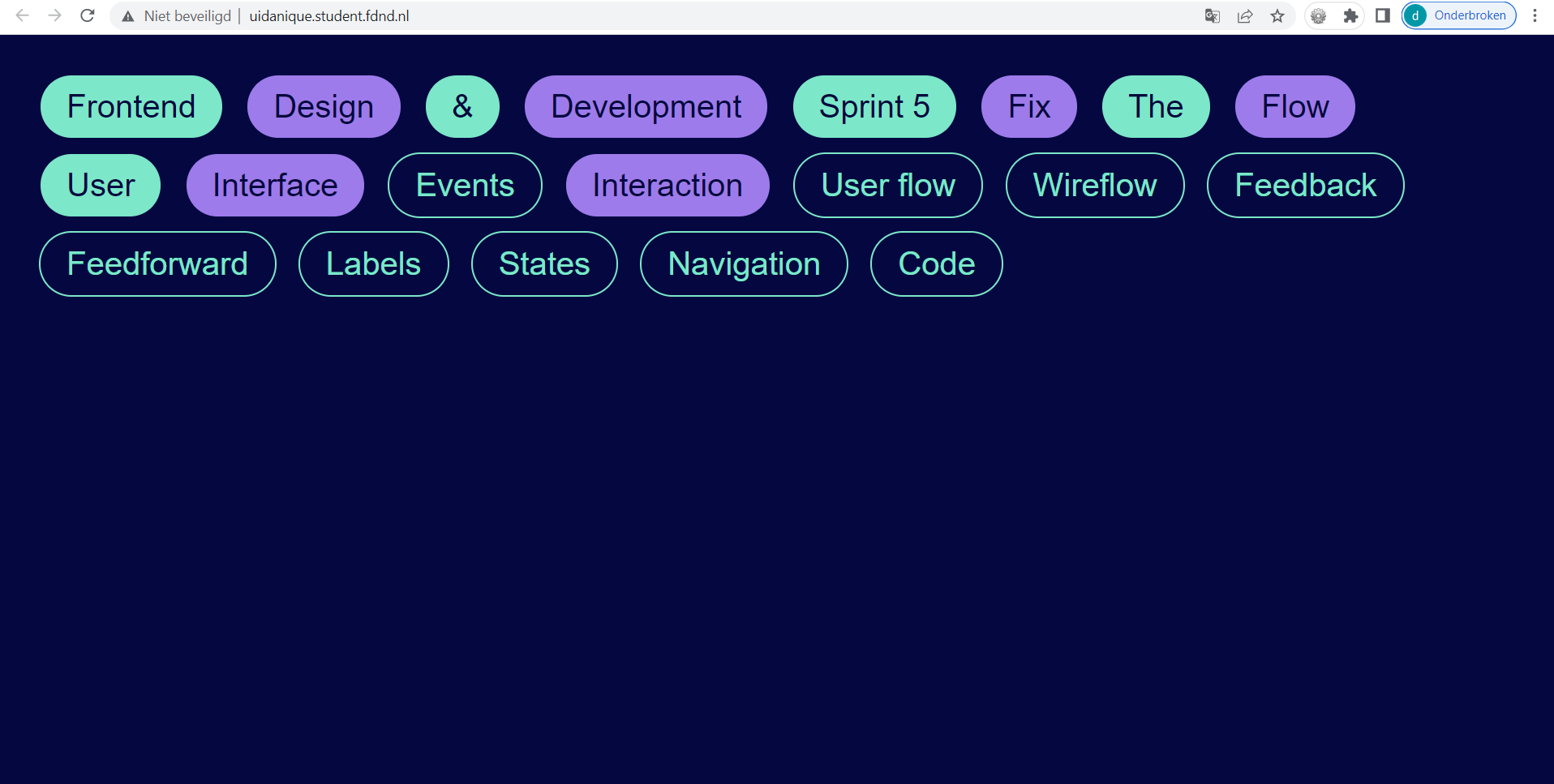Viewport: 1554px width, 784px height.
Task: Open the Chrome three-dot menu
Action: pos(1534,15)
